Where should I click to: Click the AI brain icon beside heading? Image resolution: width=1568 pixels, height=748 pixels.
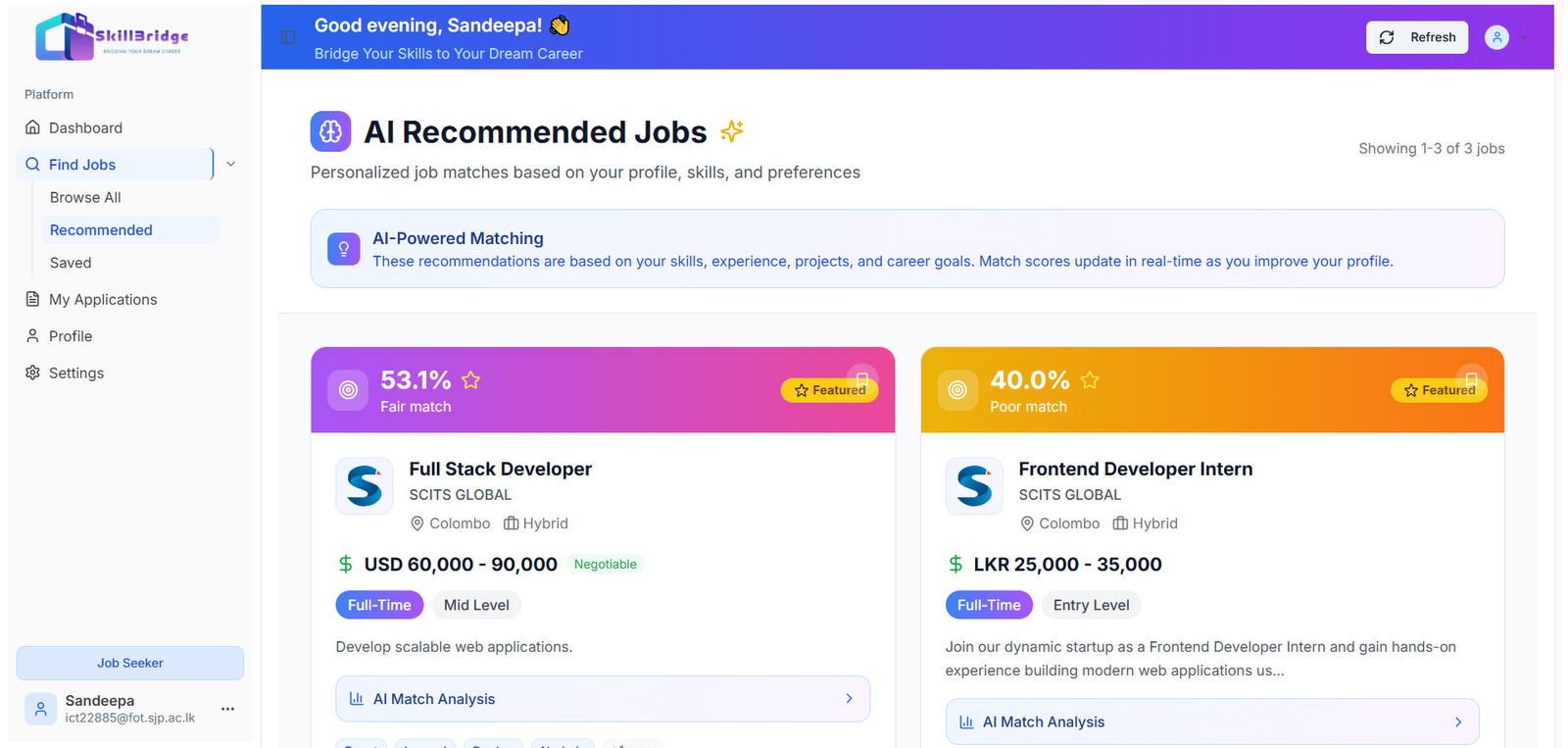330,131
